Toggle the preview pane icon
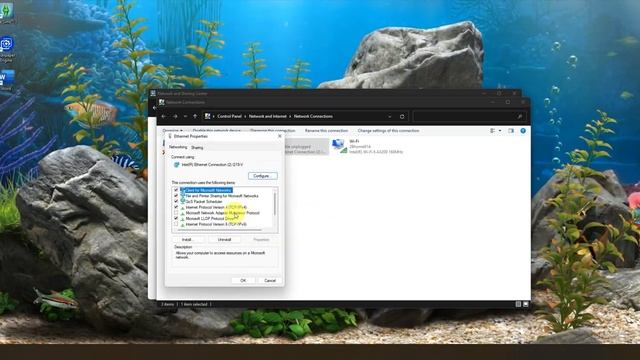Image resolution: width=640 pixels, height=360 pixels. pyautogui.click(x=511, y=131)
